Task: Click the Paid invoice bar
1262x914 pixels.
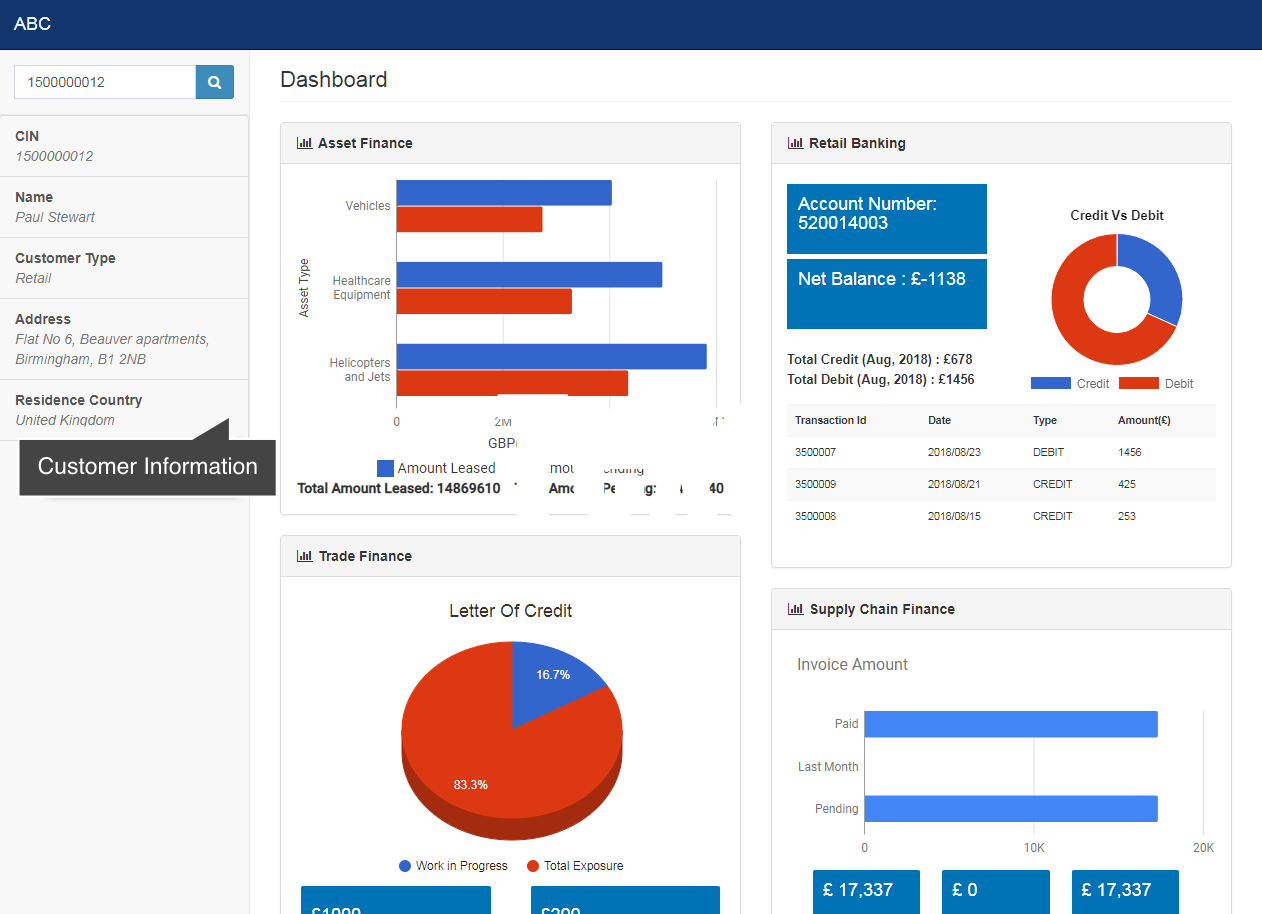Action: click(x=1011, y=724)
